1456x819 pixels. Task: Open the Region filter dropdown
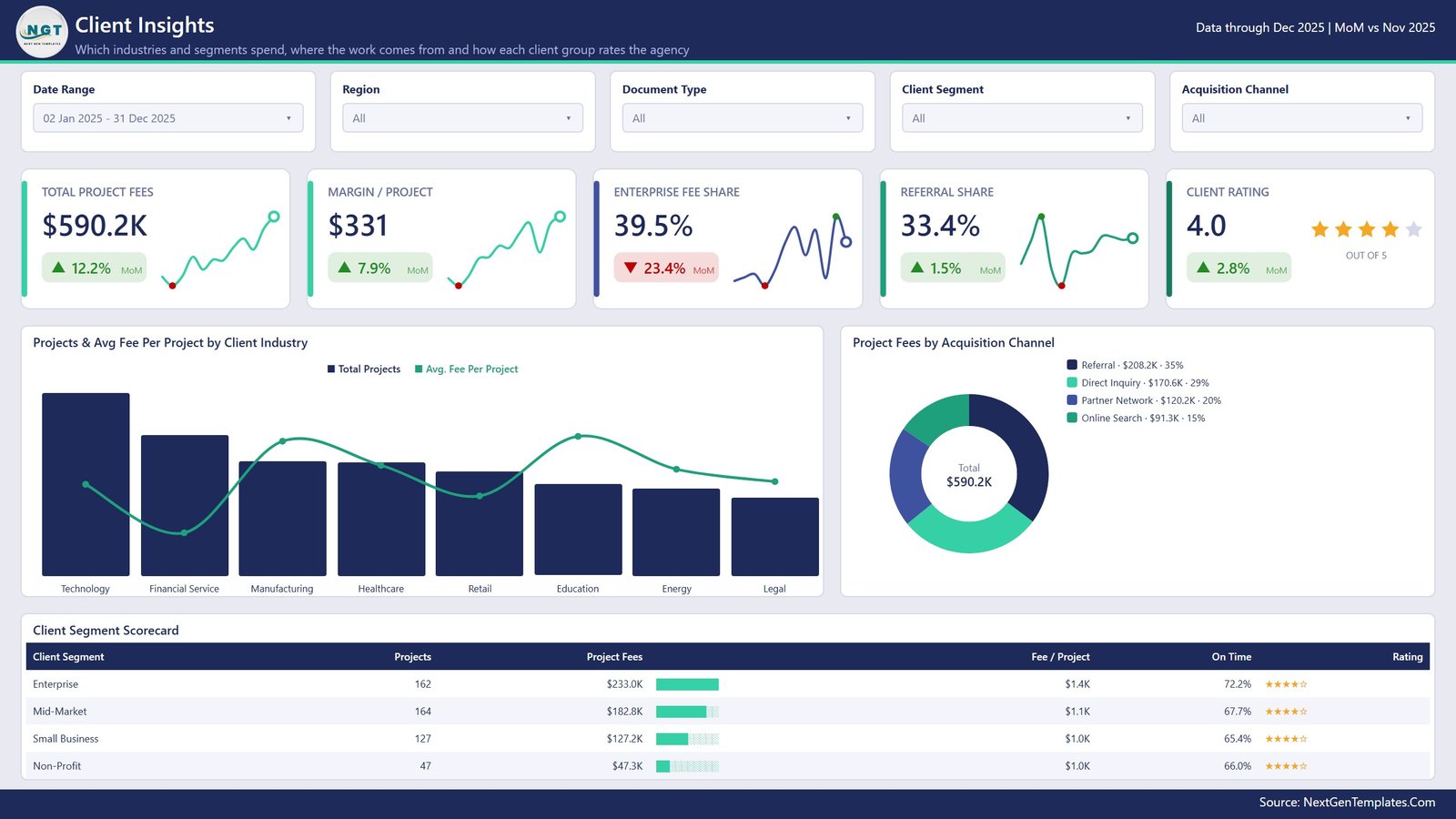coord(462,118)
